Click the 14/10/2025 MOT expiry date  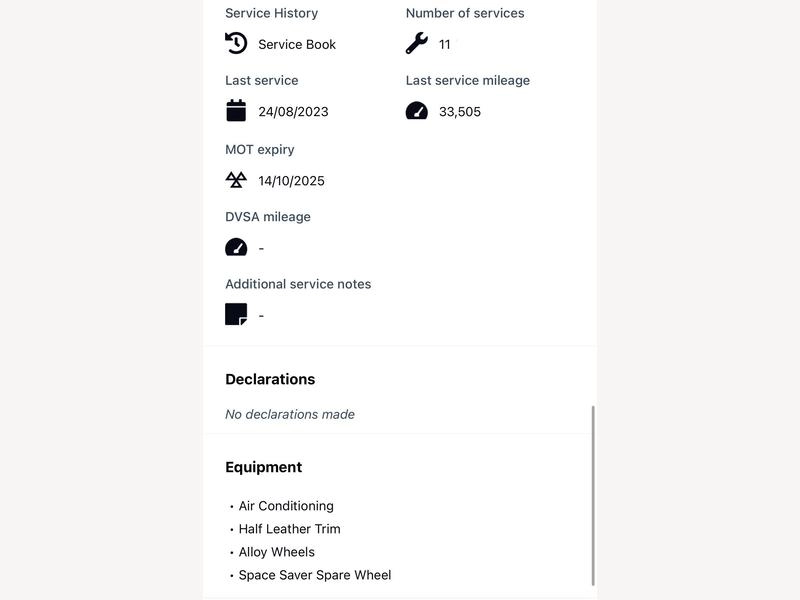(x=291, y=181)
